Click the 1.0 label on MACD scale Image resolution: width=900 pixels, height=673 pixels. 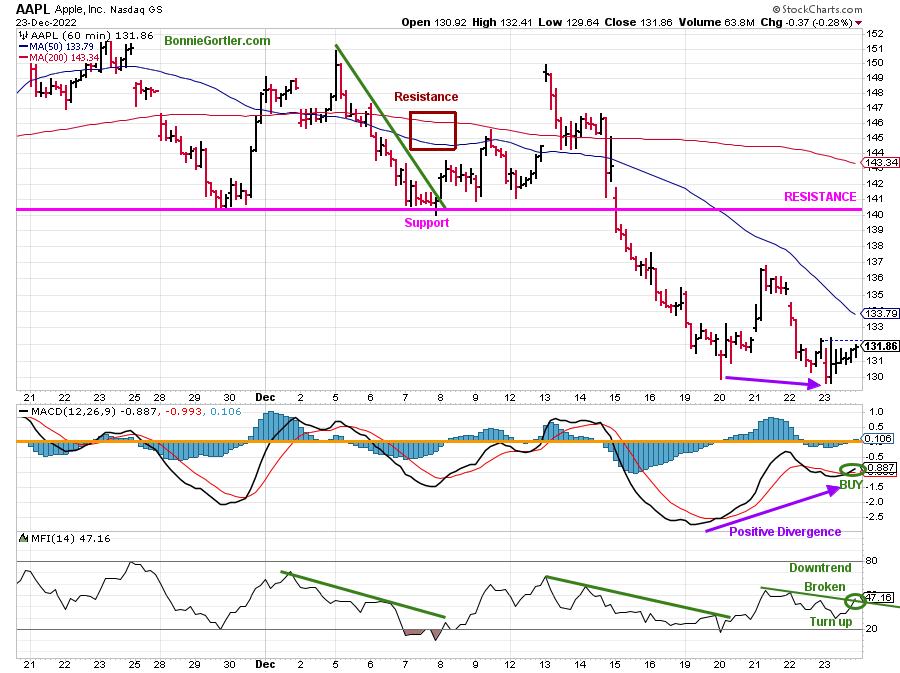click(876, 411)
